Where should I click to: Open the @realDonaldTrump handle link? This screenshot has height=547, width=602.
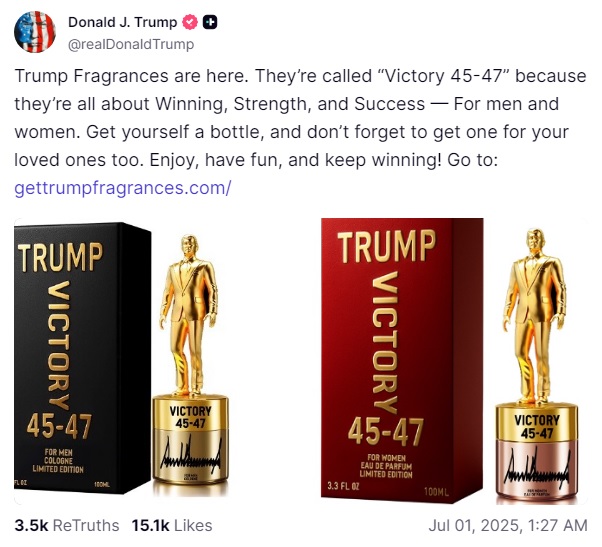(x=130, y=44)
